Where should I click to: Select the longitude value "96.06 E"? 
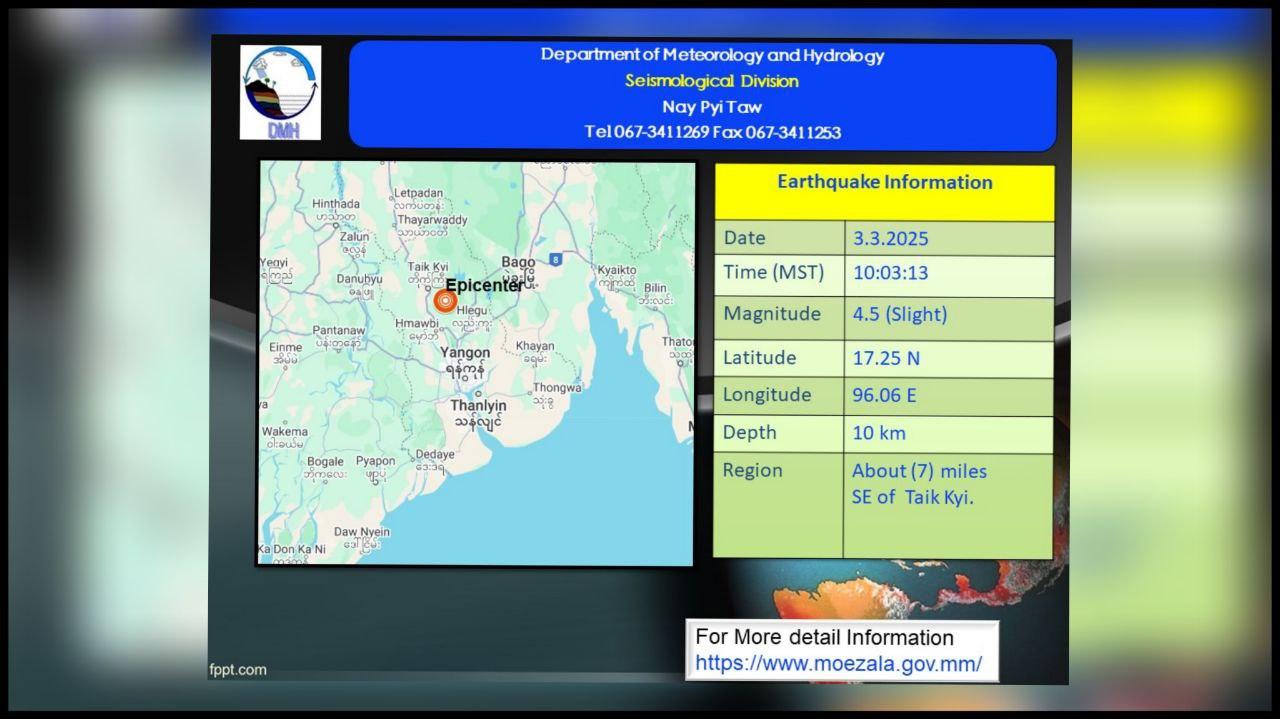click(884, 395)
